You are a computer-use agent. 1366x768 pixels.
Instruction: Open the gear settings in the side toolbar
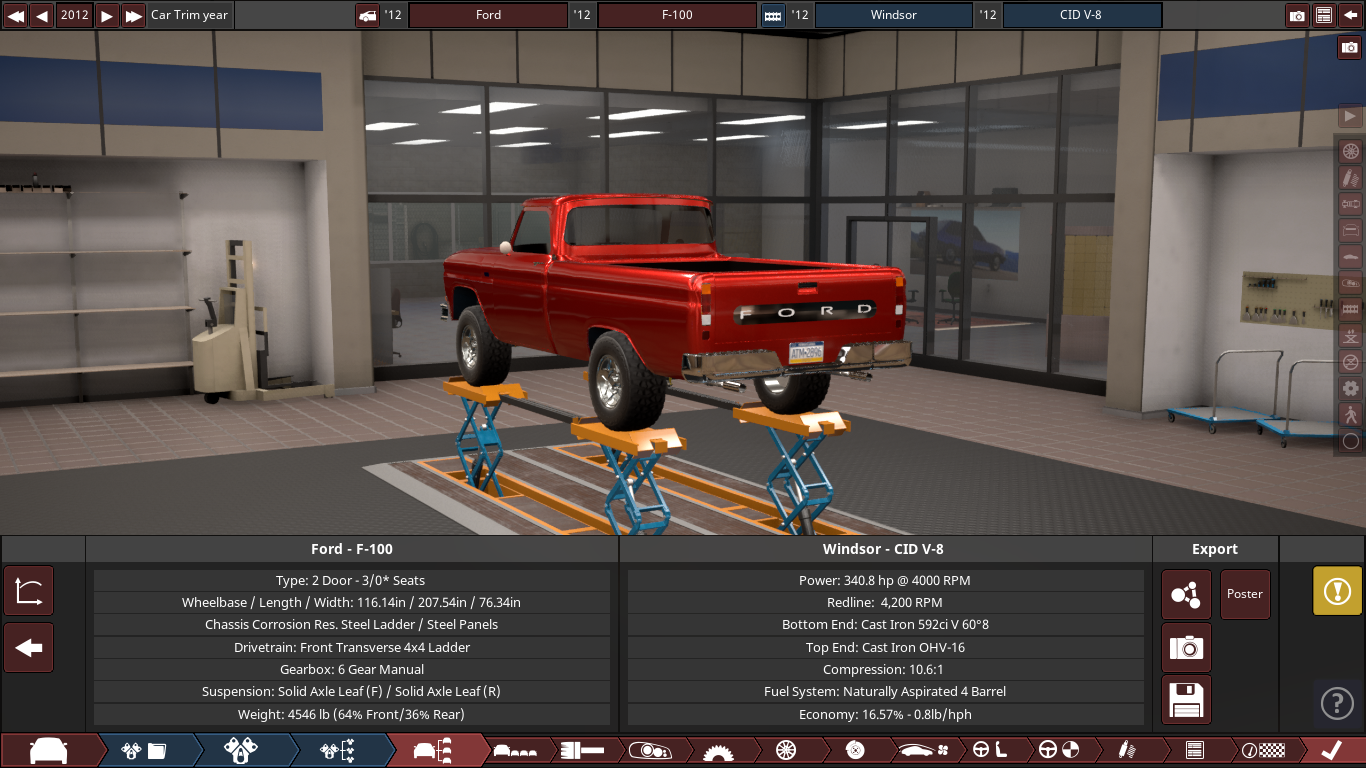tap(1350, 388)
